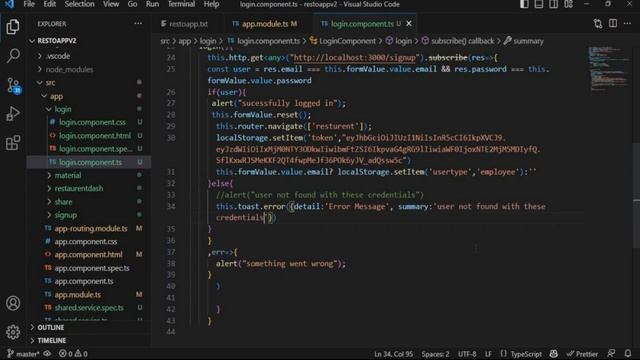Open the File menu

click(x=29, y=4)
